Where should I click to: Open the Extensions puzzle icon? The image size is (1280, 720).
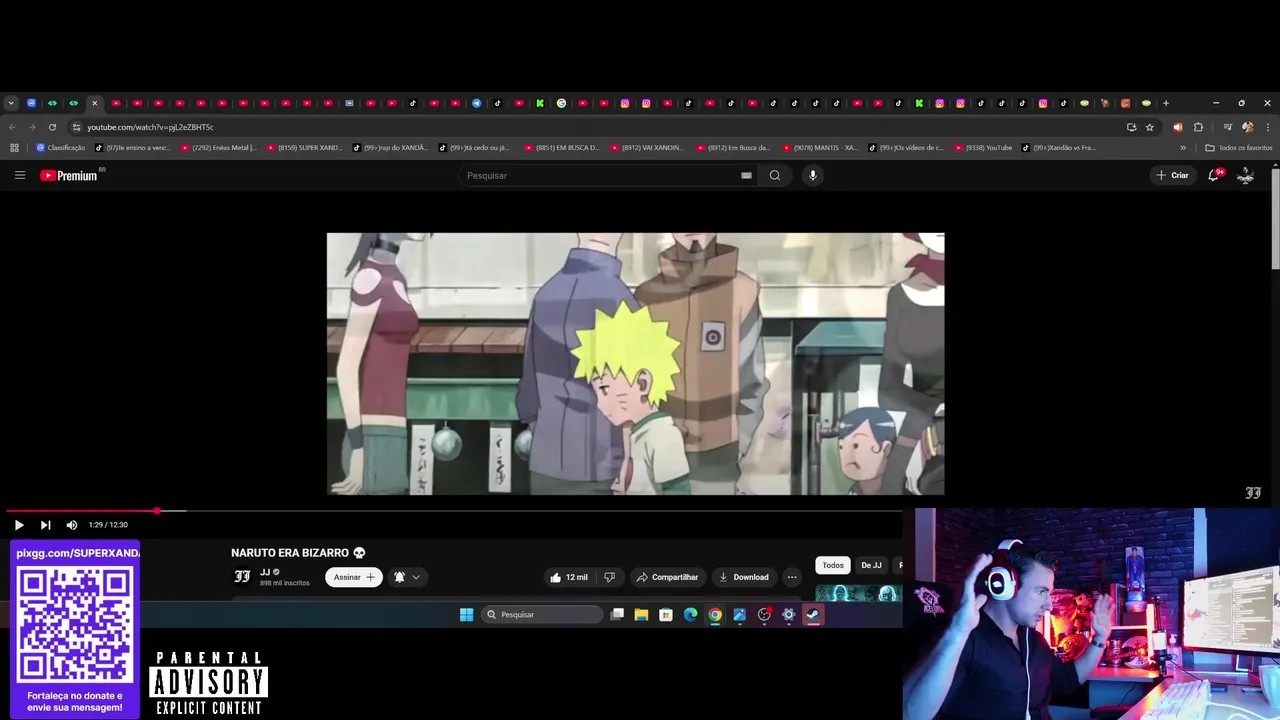coord(1199,127)
